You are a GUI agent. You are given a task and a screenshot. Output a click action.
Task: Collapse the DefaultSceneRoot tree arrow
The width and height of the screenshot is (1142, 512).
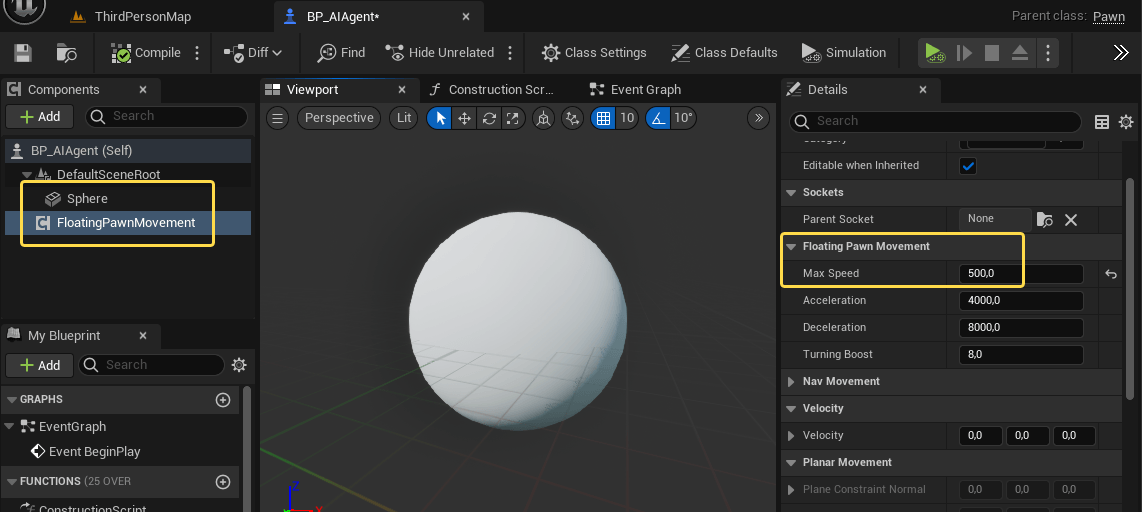27,175
